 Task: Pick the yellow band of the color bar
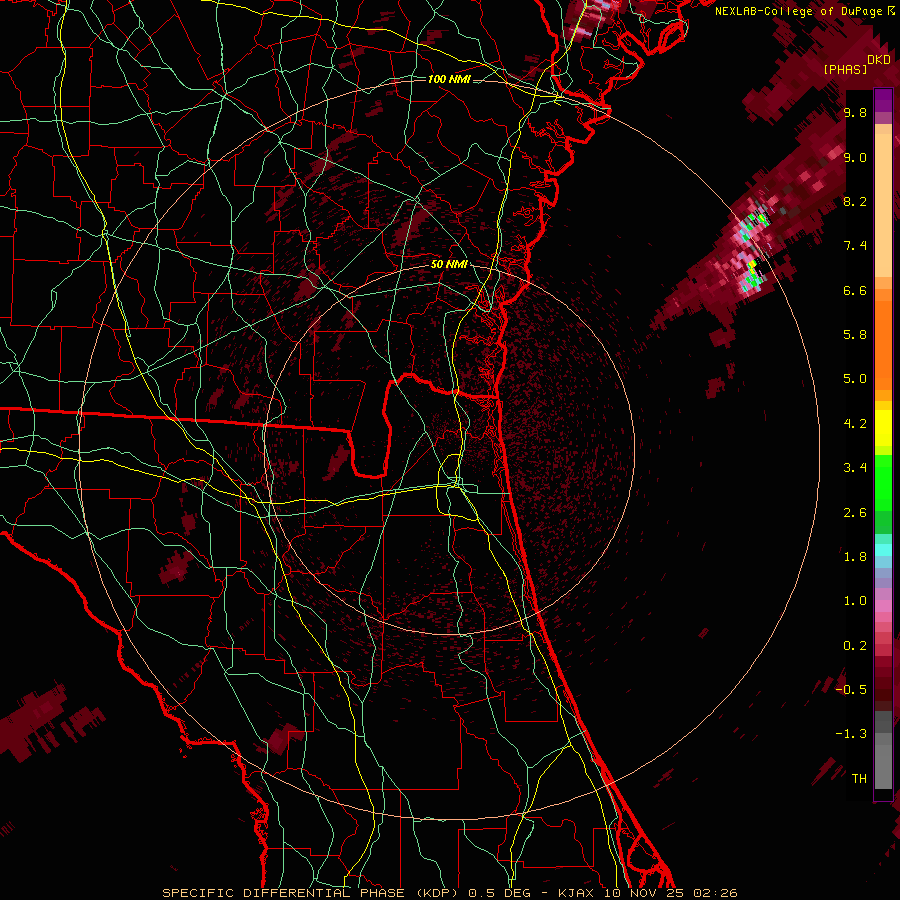click(x=883, y=428)
